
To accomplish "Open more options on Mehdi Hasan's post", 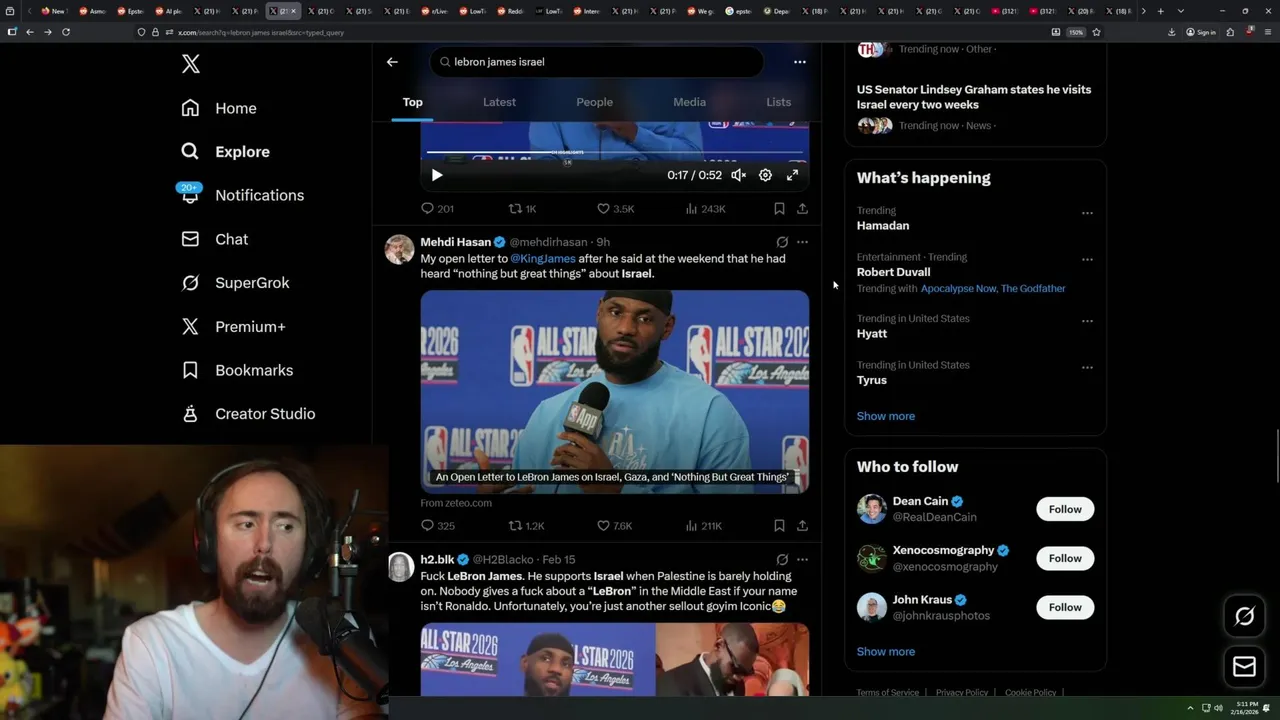I will [802, 242].
